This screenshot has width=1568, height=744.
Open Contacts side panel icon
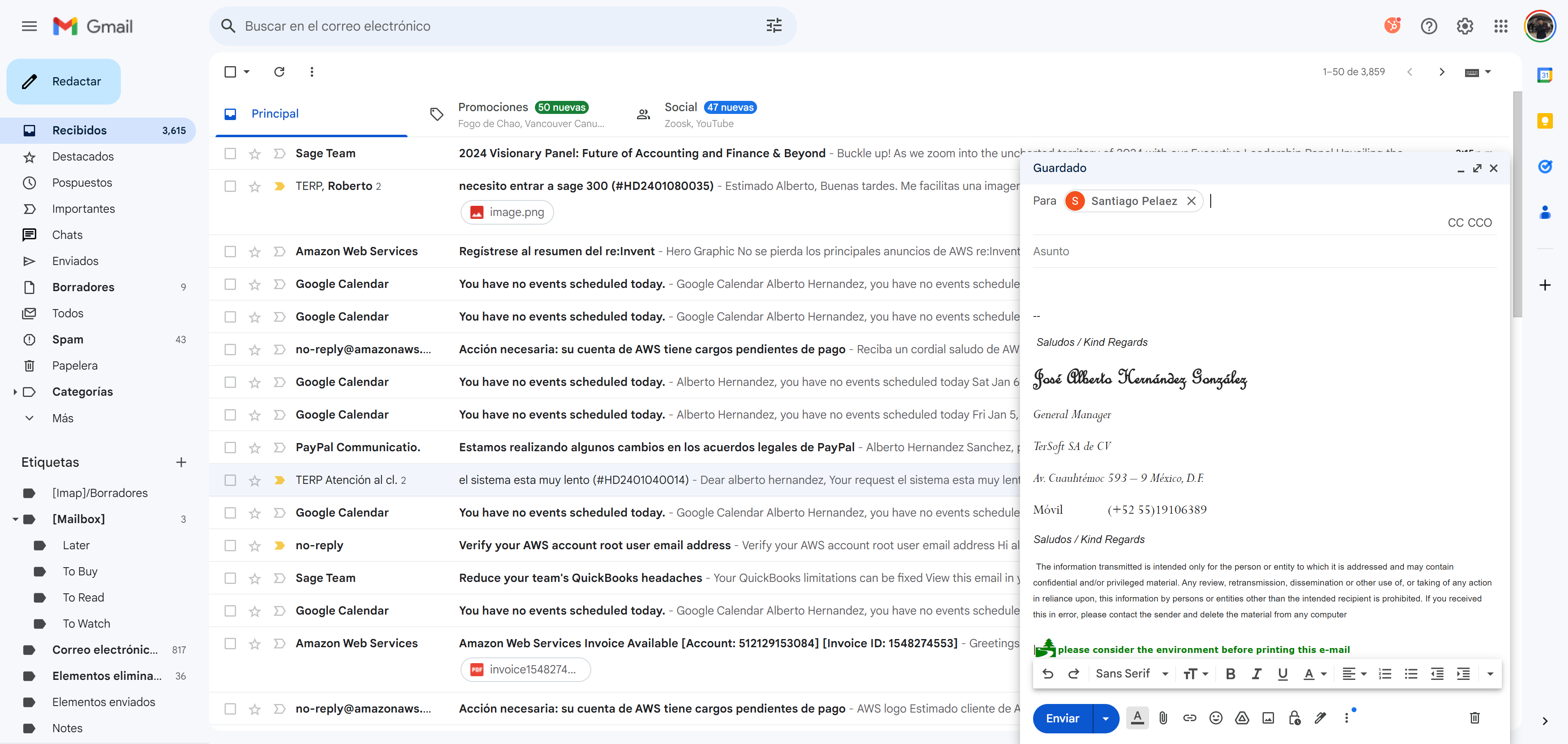[x=1544, y=212]
